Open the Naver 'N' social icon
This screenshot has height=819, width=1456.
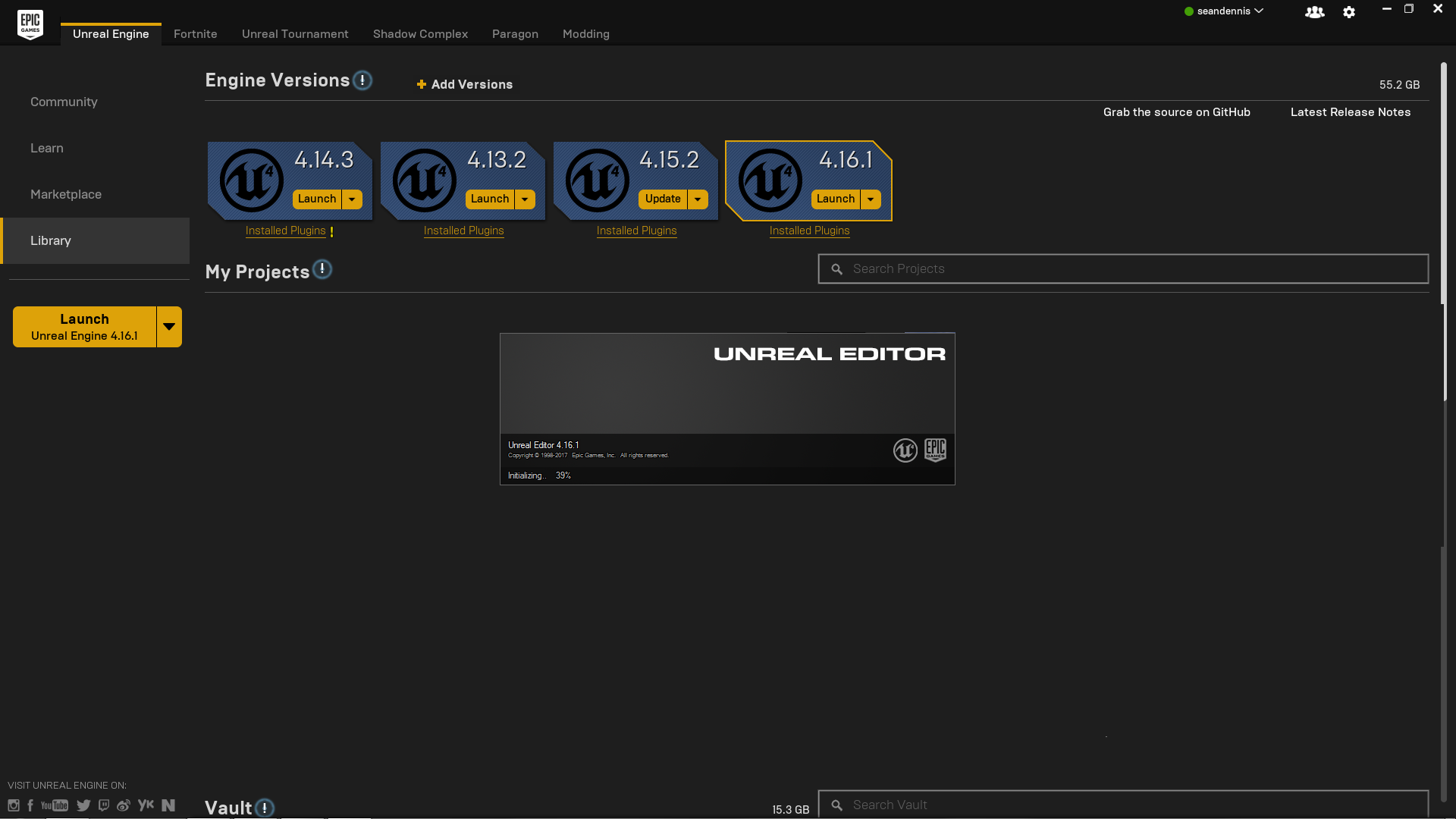tap(168, 805)
